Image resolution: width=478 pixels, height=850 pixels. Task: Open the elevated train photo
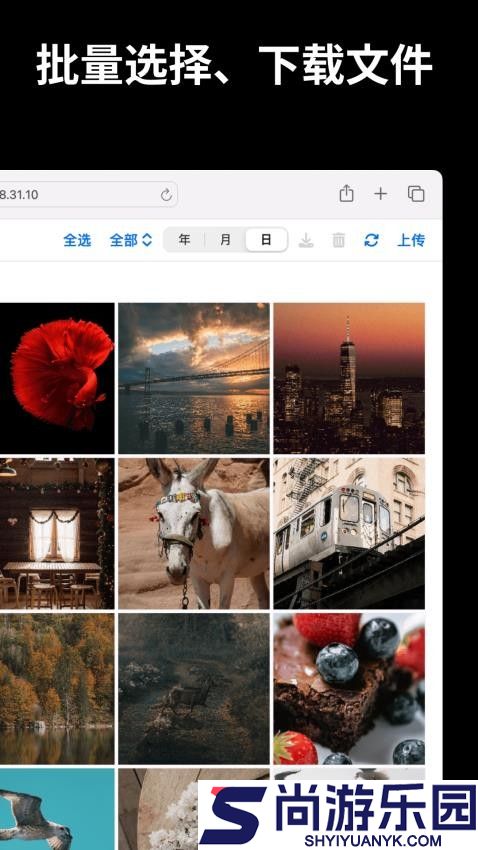349,533
